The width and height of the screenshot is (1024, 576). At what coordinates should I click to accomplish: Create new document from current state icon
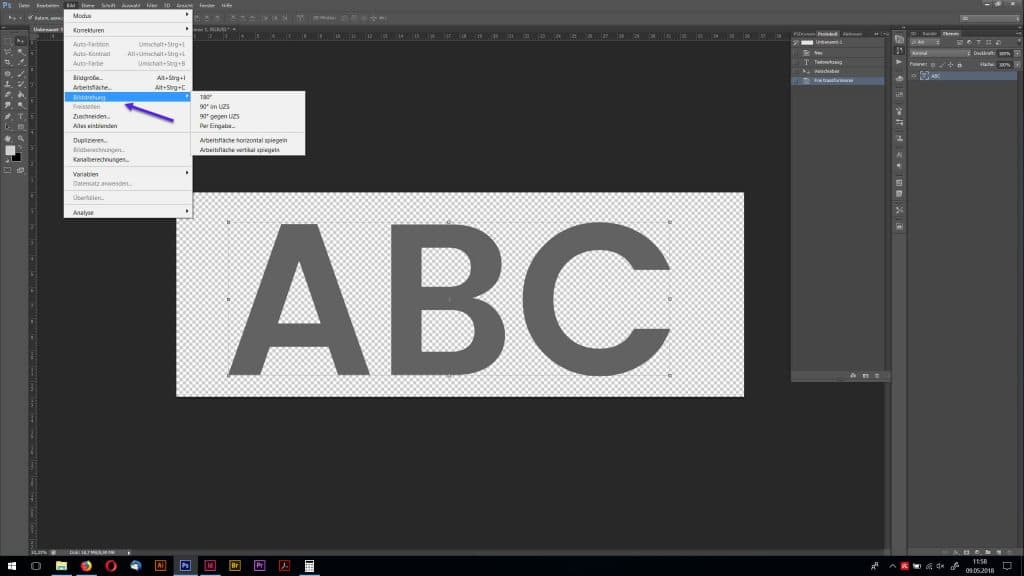(x=853, y=376)
